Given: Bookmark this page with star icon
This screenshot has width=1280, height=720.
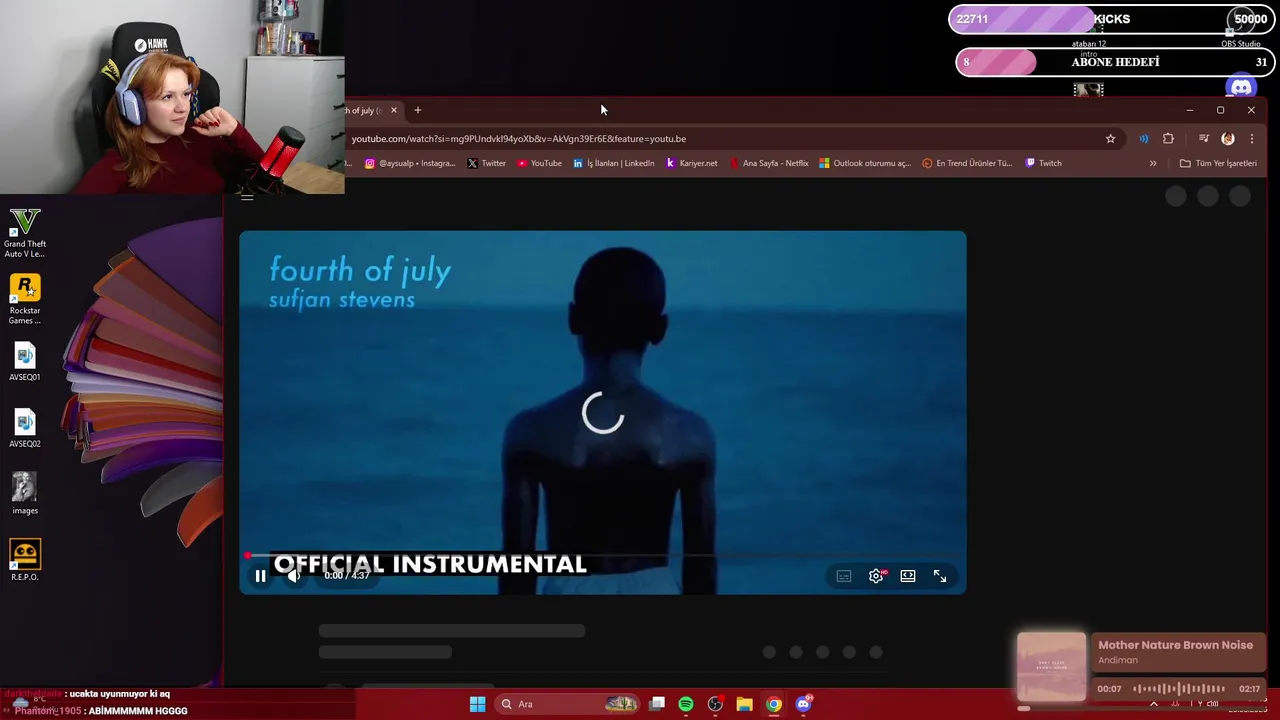Looking at the screenshot, I should tap(1110, 139).
